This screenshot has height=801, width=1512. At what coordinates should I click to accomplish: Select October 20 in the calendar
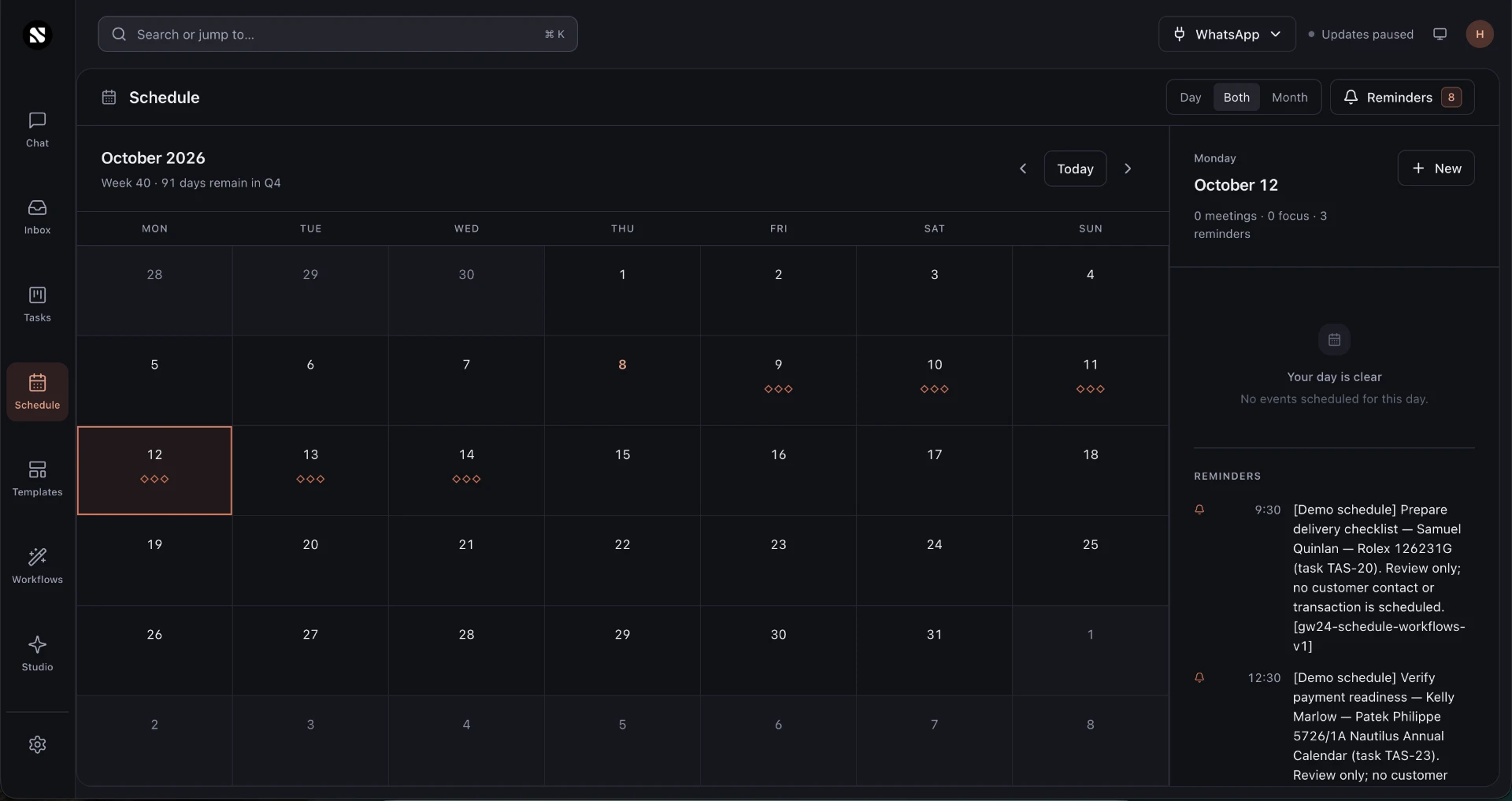coord(310,560)
